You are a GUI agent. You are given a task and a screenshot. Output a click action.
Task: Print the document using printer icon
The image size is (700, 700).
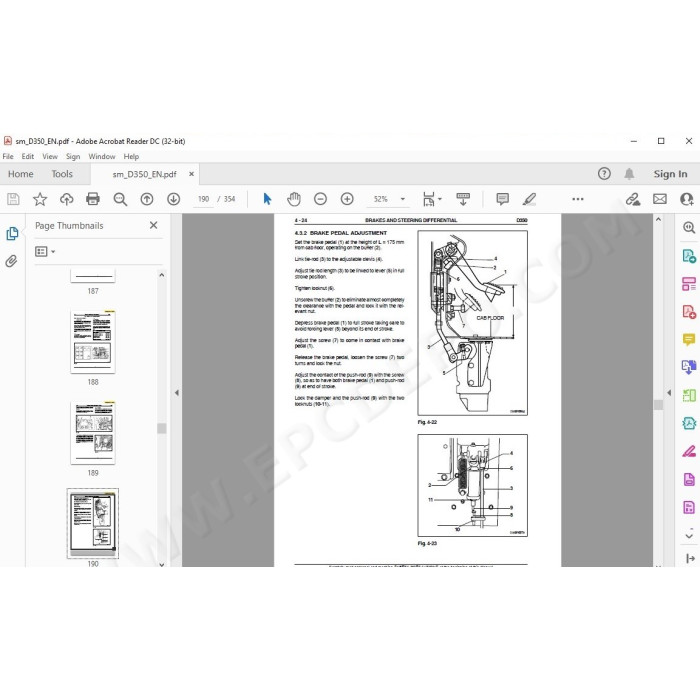93,199
